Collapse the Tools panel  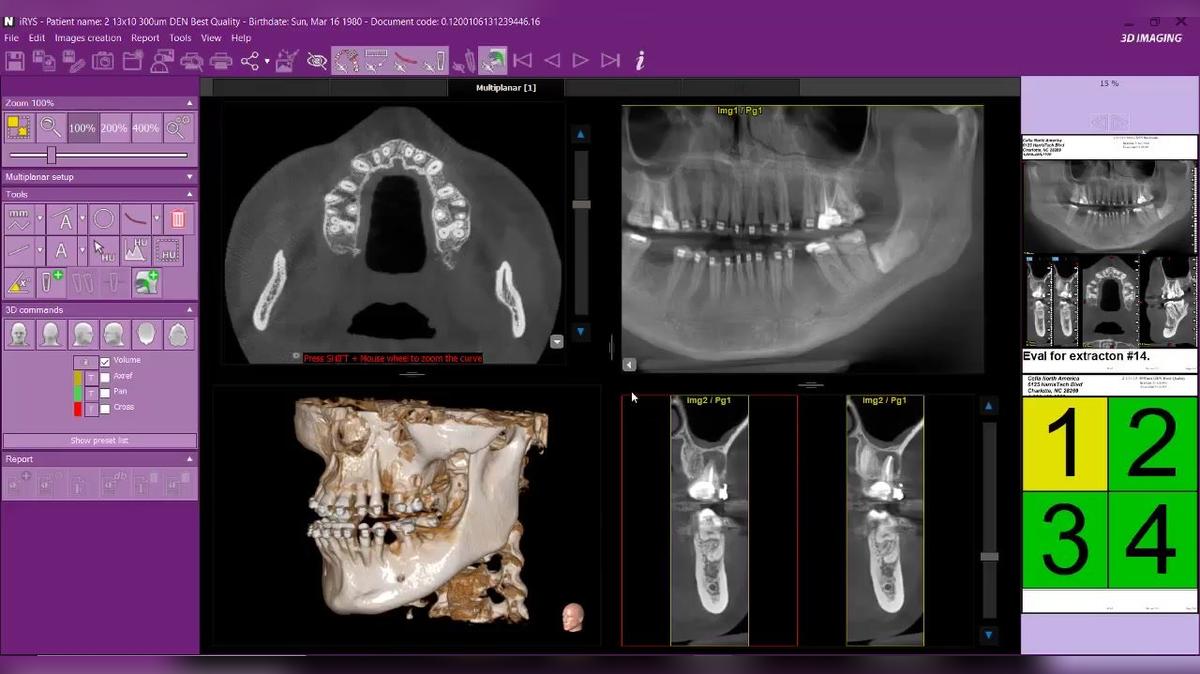[189, 195]
